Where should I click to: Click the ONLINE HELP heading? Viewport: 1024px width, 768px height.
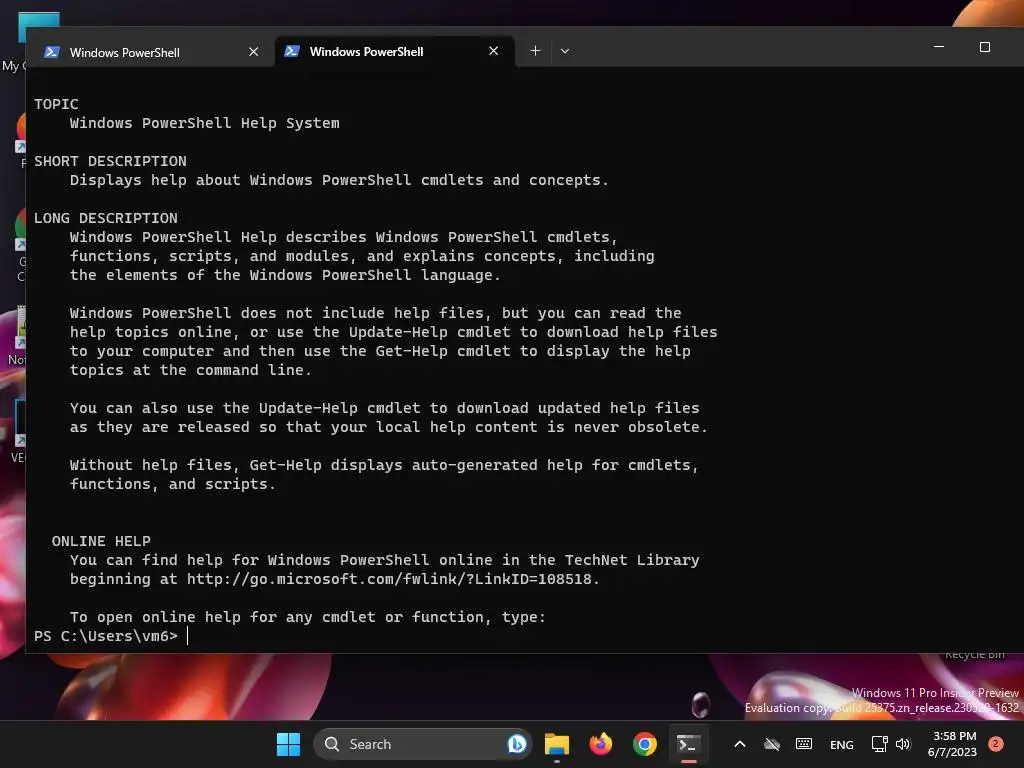(101, 541)
